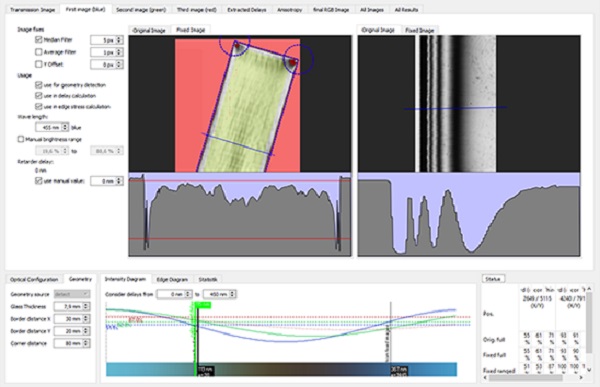The image size is (600, 387).
Task: Open the Optical Configuration tab
Action: click(x=34, y=279)
